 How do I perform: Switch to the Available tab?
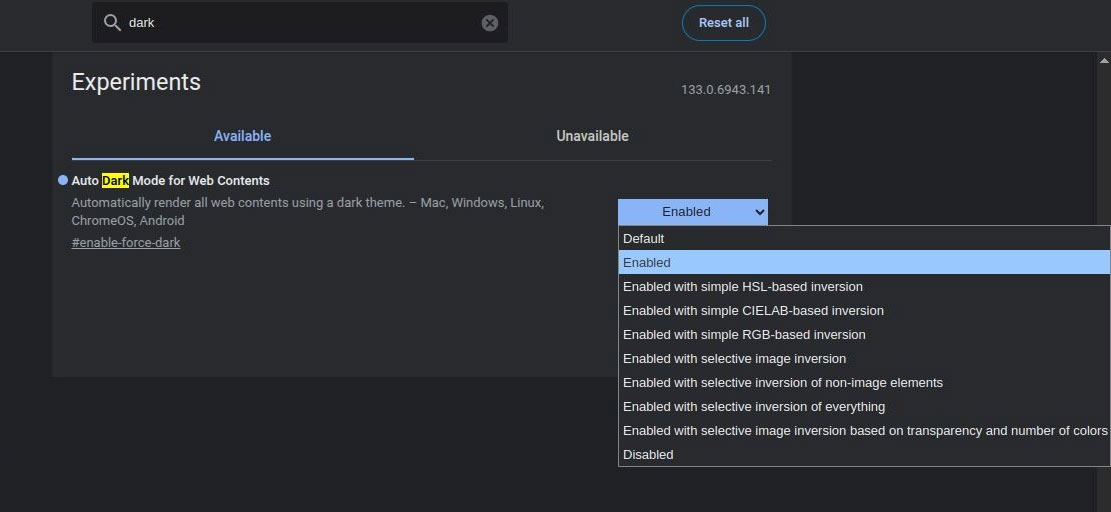242,136
